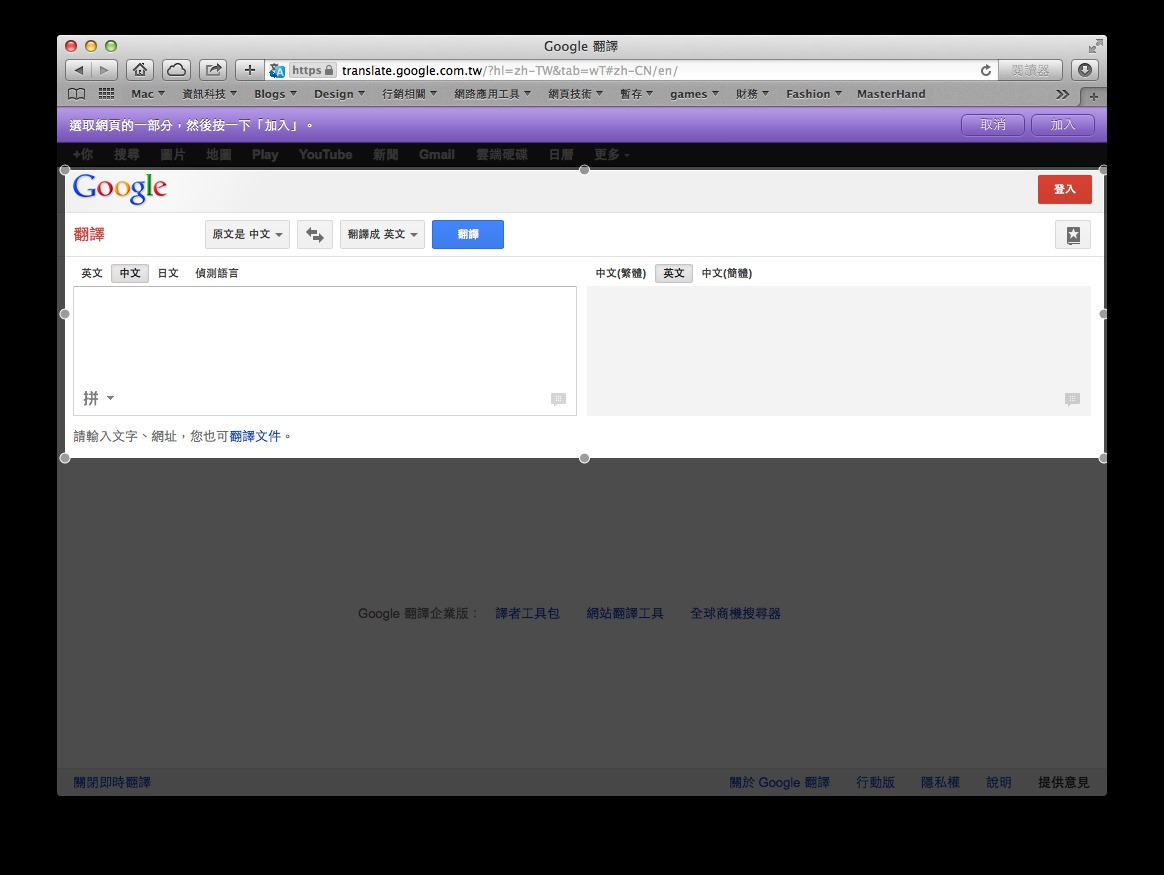Screen dimensions: 1164x875
Task: Select 英文 as source language
Action: (x=92, y=273)
